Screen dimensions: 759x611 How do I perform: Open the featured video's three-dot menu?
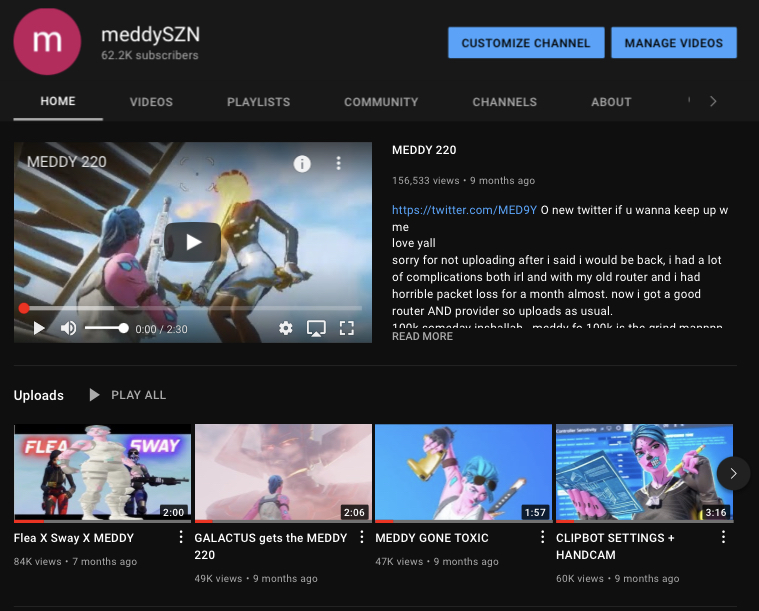tap(339, 163)
